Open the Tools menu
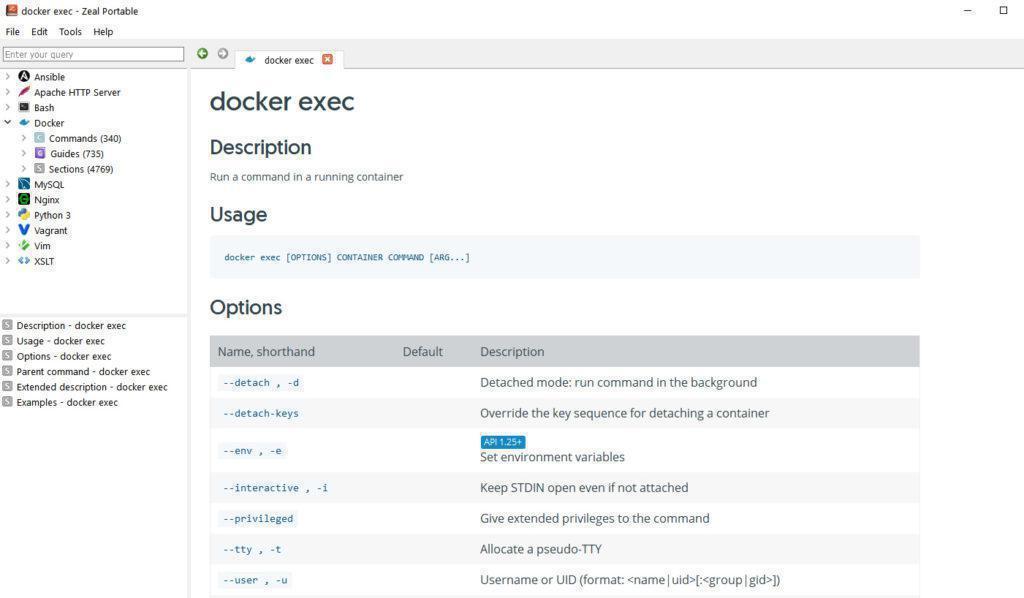 click(70, 31)
